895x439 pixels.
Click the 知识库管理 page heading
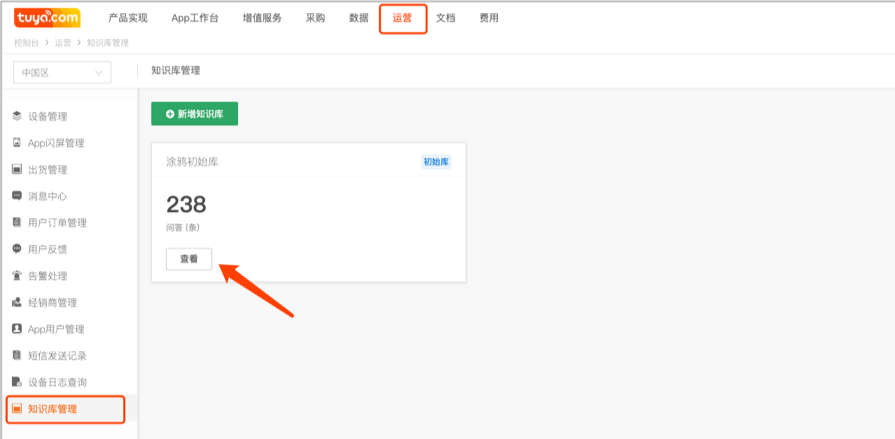176,71
